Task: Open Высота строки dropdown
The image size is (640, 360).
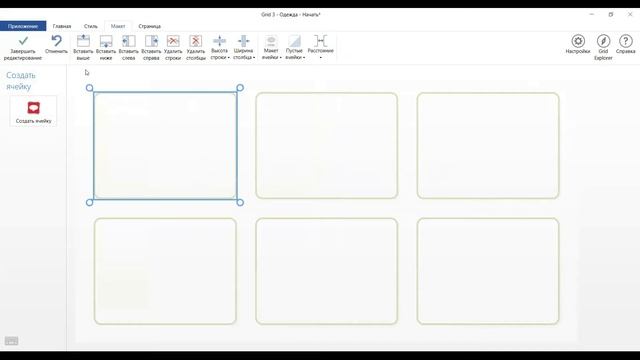Action: pos(220,47)
